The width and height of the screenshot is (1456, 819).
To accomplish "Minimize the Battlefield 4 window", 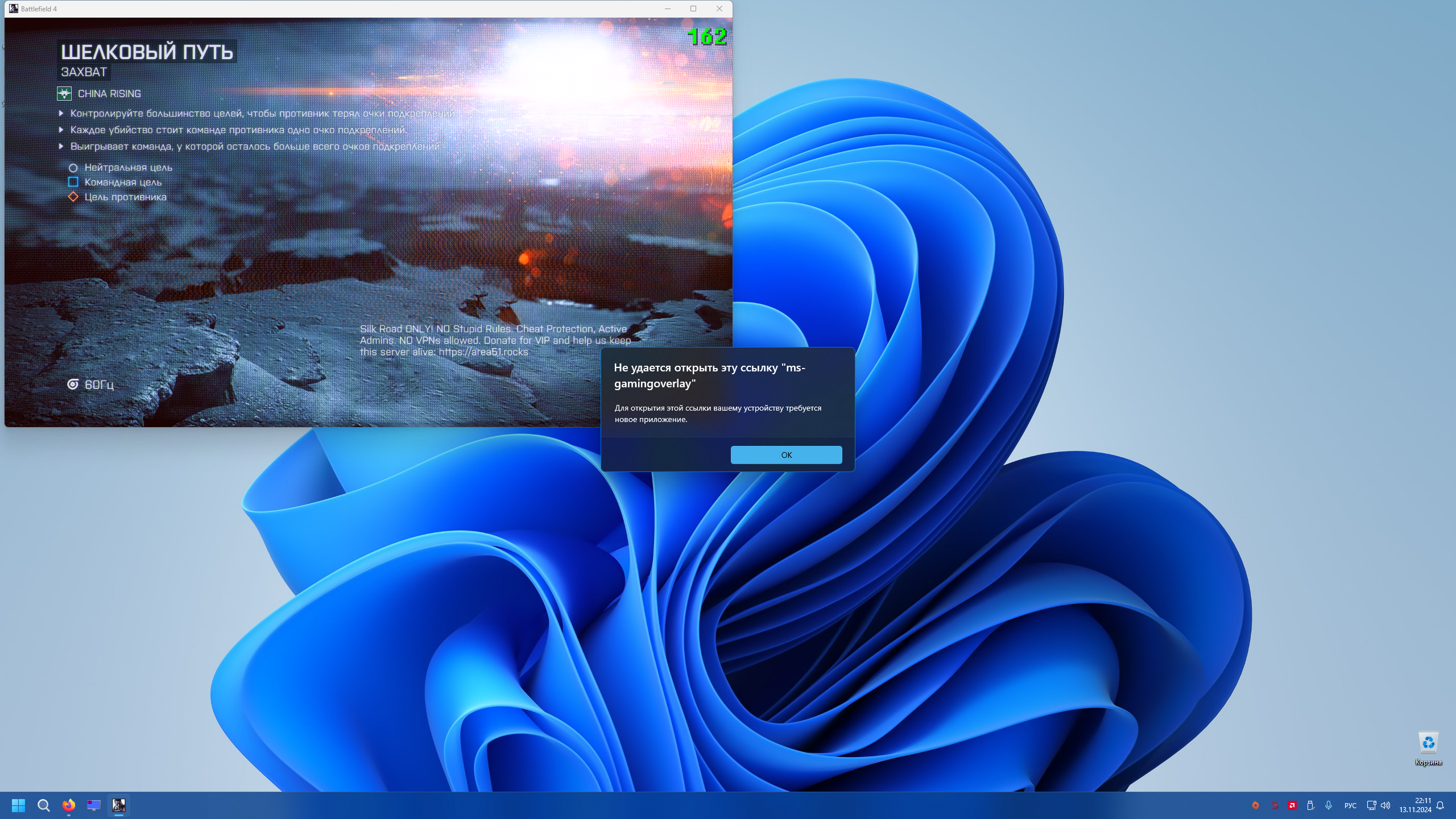I will [x=668, y=9].
